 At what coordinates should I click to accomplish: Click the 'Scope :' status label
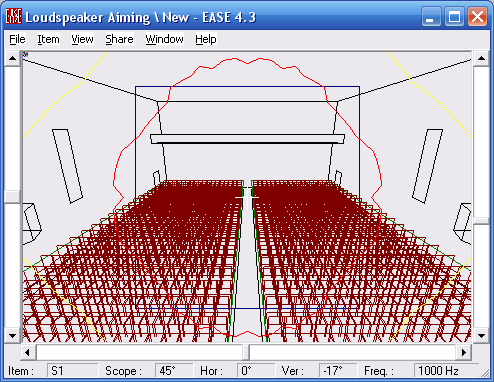tap(123, 371)
